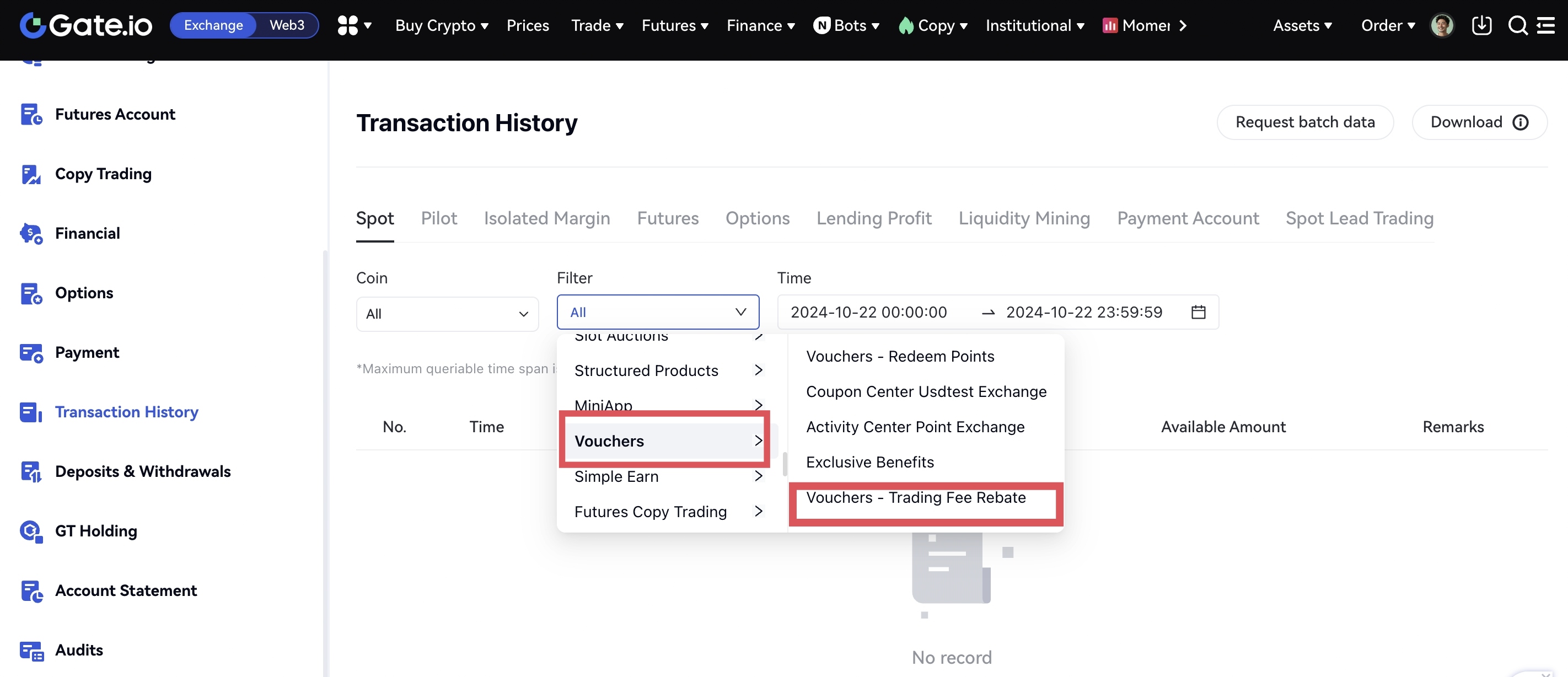Click the Gate.io logo

pos(86,25)
